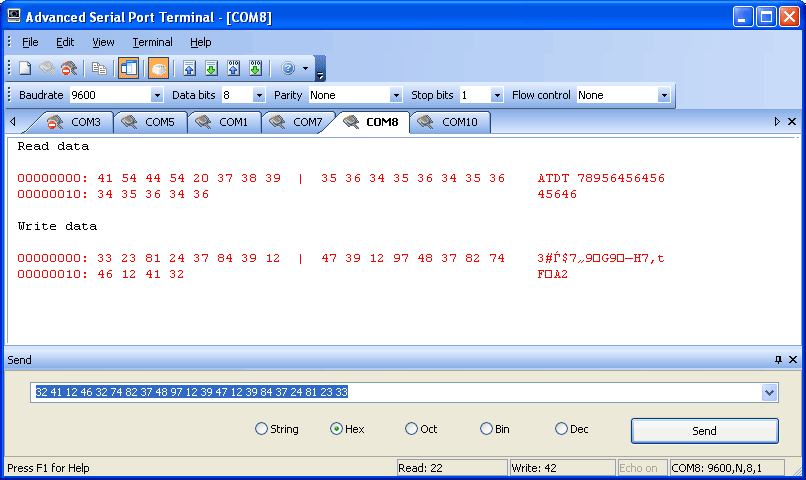Click the blue up-arrow text file icon
The width and height of the screenshot is (806, 480).
[189, 68]
